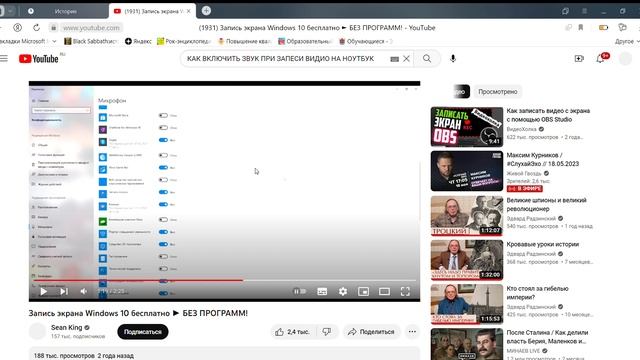Screen dimensions: 640x360
Task: Play the video
Action: 43,291
